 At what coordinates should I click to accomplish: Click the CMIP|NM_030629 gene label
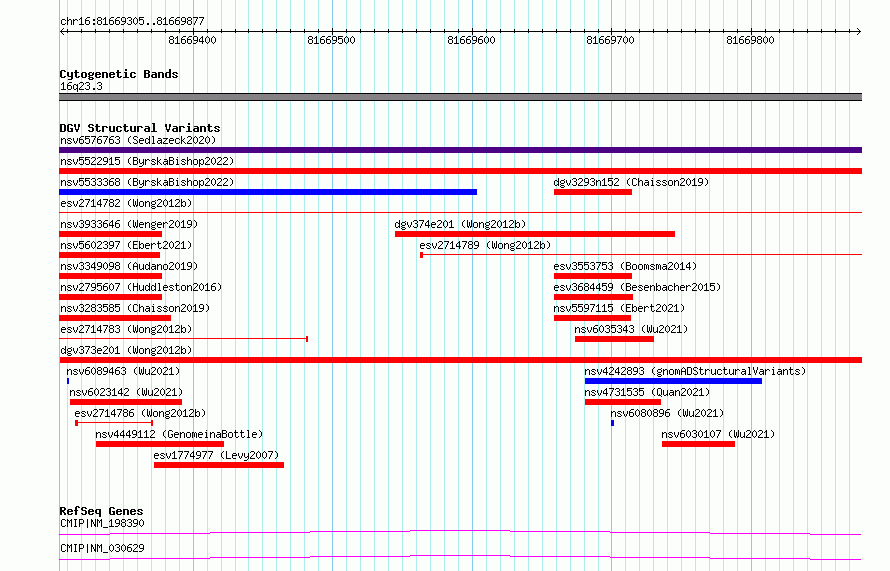[x=102, y=548]
